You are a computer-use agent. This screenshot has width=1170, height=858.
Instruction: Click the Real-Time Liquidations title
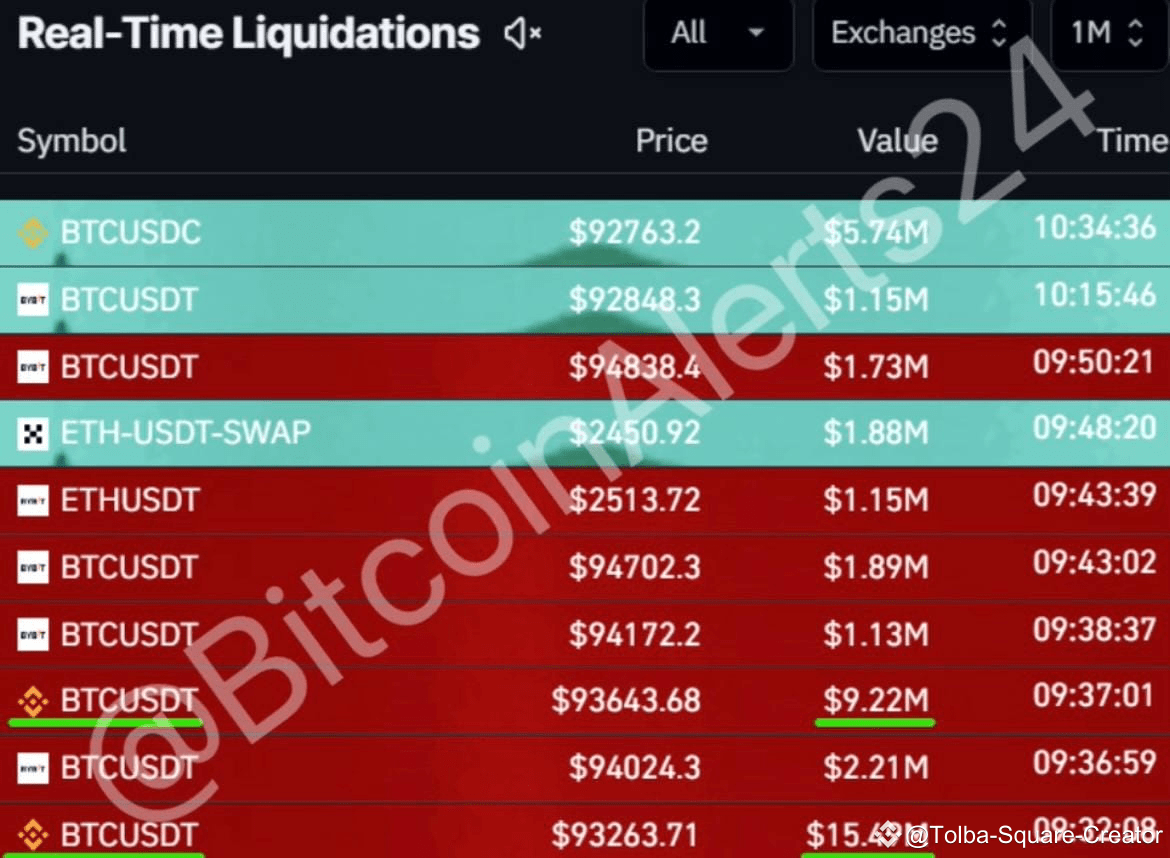(248, 33)
